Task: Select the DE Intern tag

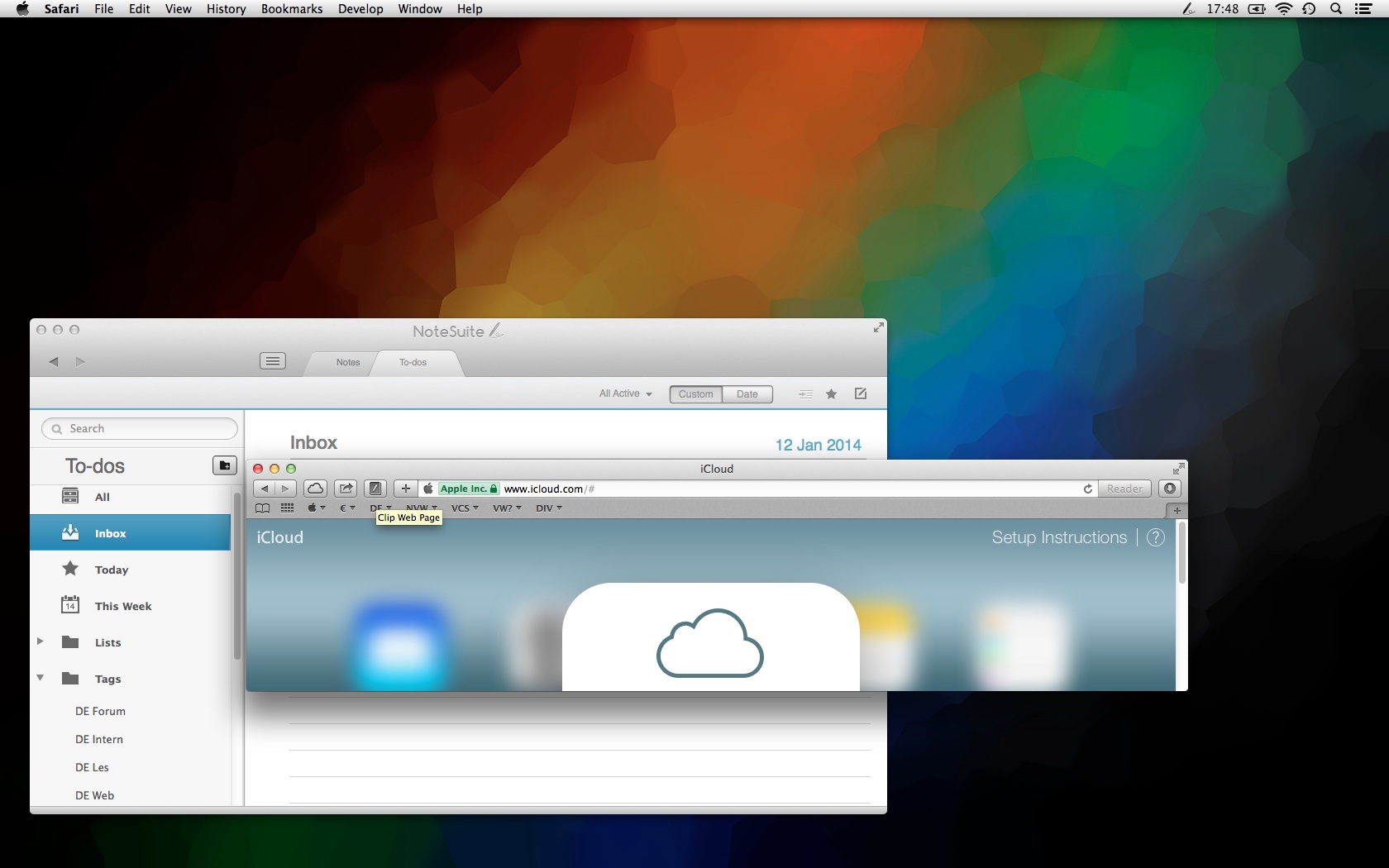Action: pyautogui.click(x=99, y=739)
